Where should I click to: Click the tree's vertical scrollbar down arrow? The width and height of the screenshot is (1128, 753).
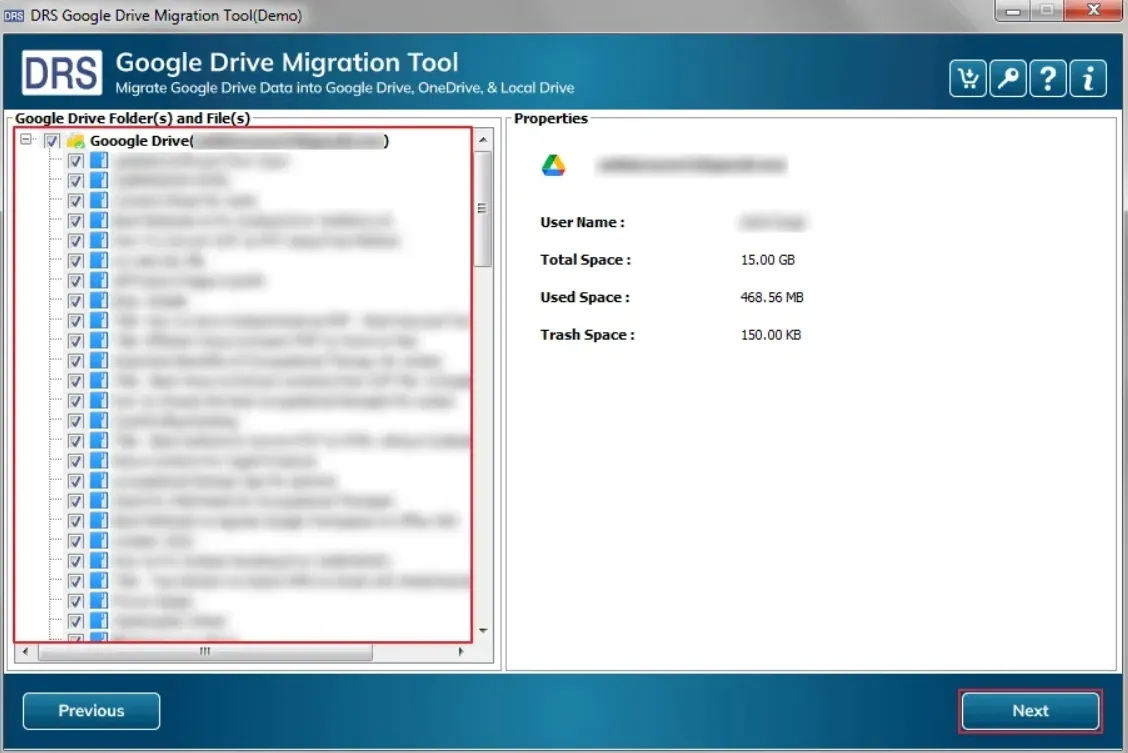point(483,631)
